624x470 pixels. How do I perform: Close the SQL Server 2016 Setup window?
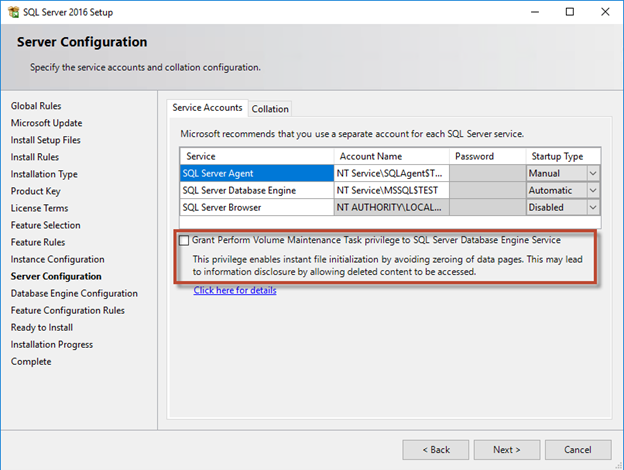coord(601,12)
